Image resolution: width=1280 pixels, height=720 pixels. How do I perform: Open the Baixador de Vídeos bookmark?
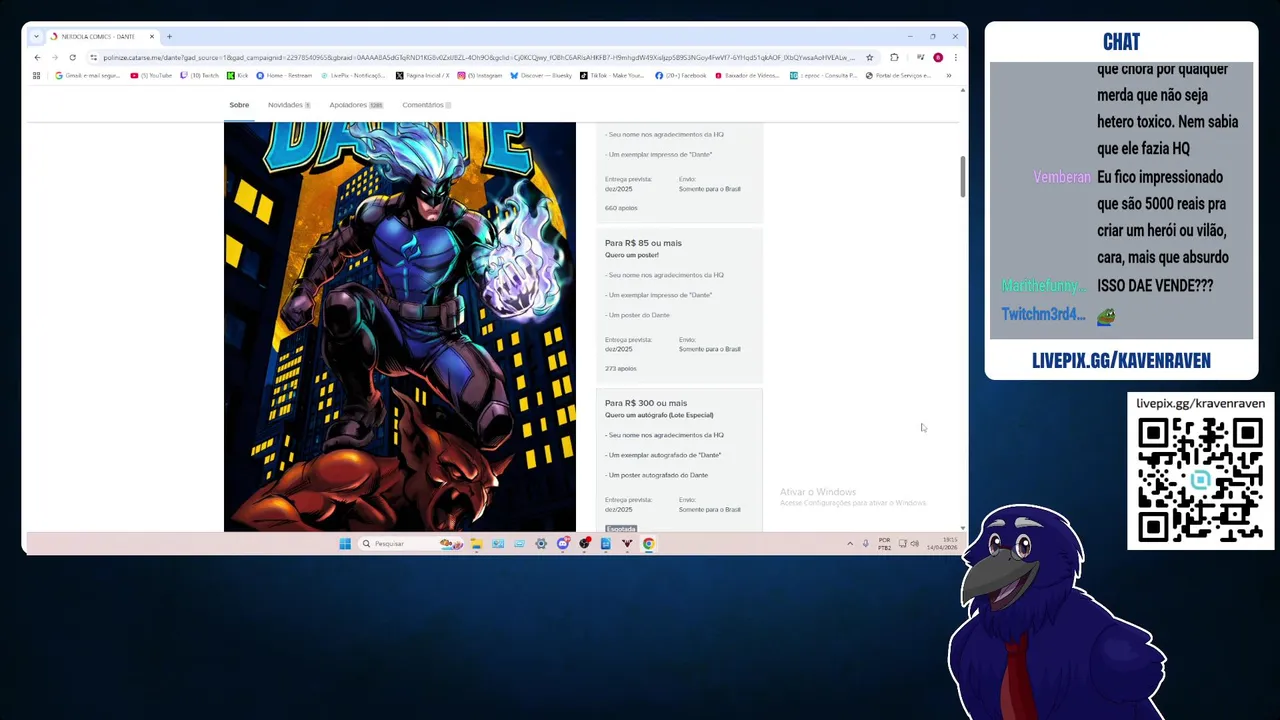point(747,75)
